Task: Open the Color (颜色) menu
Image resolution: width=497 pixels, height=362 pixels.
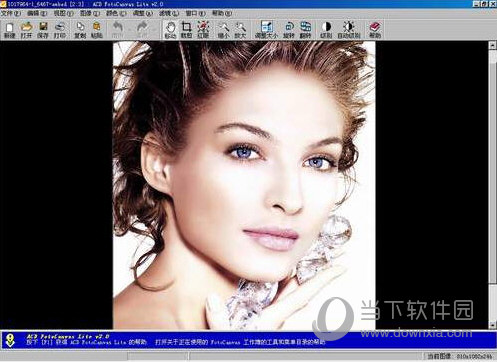Action: click(x=116, y=13)
